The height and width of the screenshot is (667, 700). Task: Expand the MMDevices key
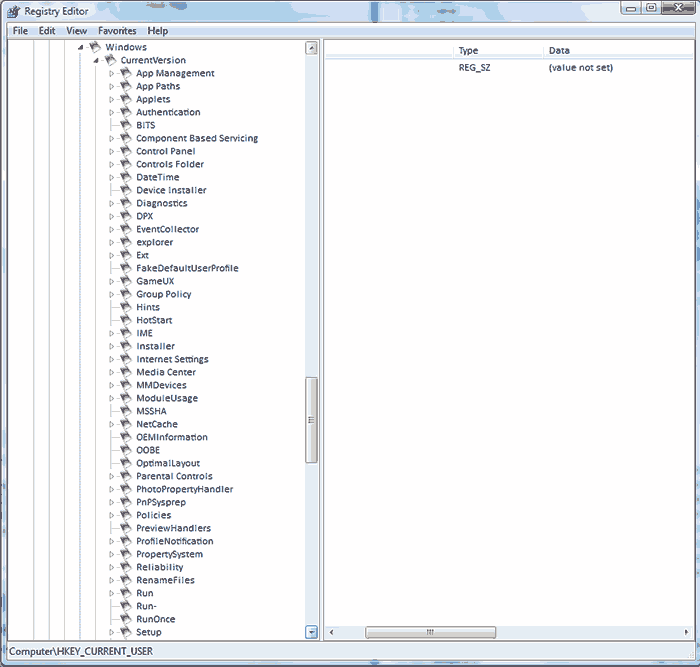112,385
